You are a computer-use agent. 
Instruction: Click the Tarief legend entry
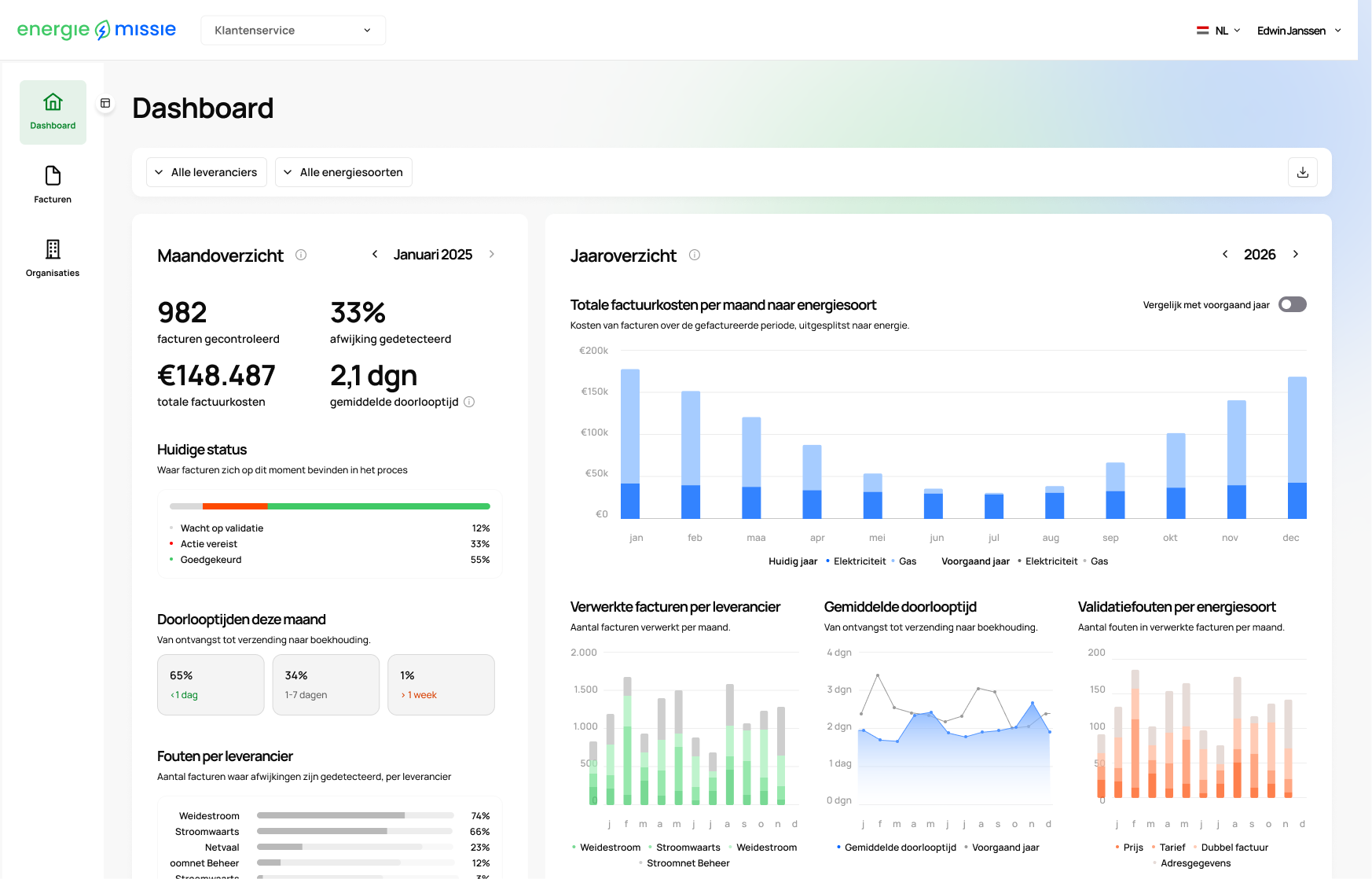[x=1168, y=848]
